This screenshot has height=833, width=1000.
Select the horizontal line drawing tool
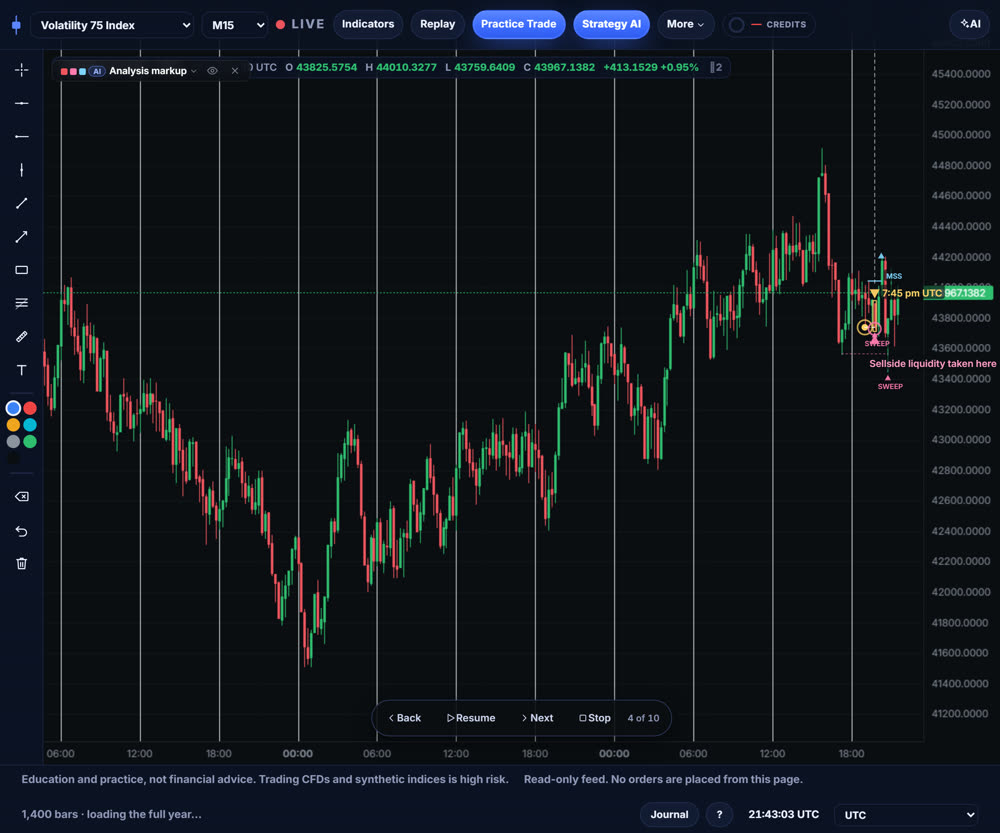22,103
